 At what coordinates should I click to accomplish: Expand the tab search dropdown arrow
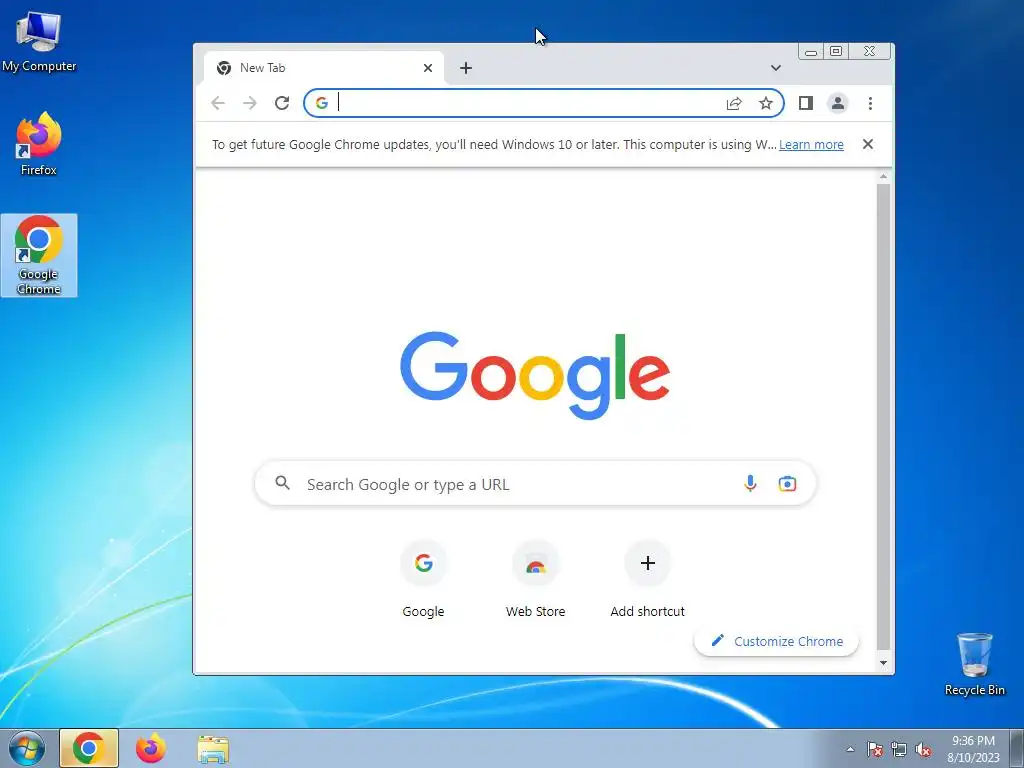775,68
